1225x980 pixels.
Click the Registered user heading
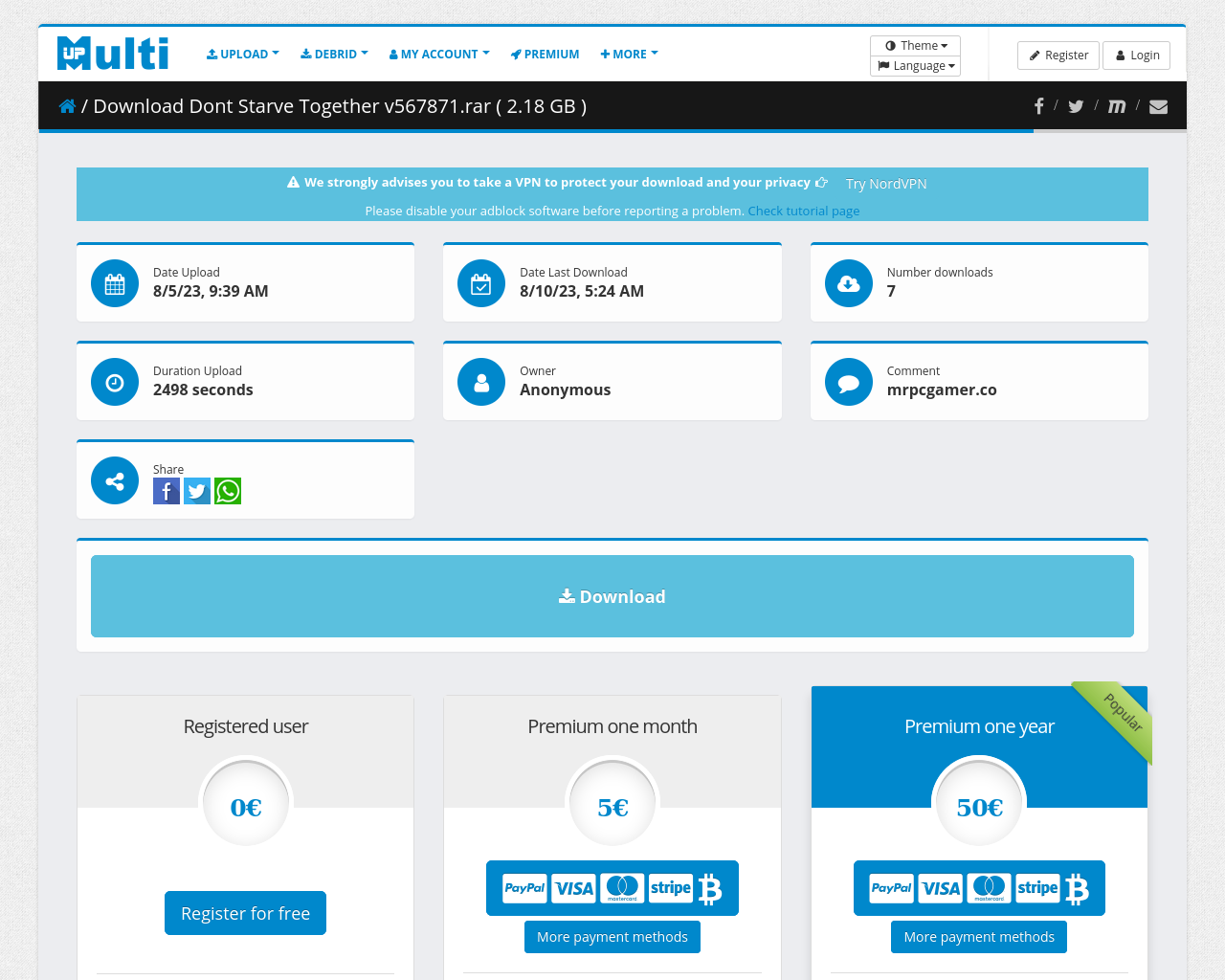(246, 726)
